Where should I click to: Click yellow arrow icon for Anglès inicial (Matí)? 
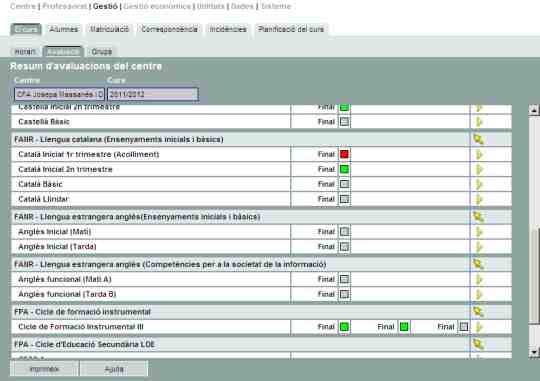coord(479,232)
